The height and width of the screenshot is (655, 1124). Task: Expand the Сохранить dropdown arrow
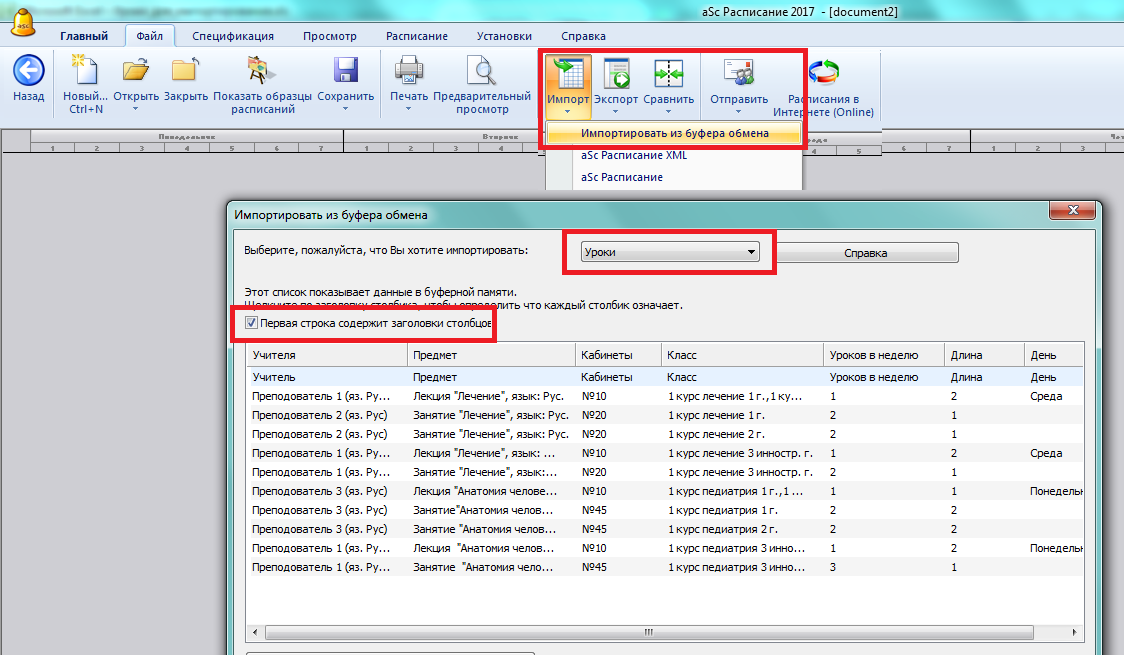click(x=346, y=109)
